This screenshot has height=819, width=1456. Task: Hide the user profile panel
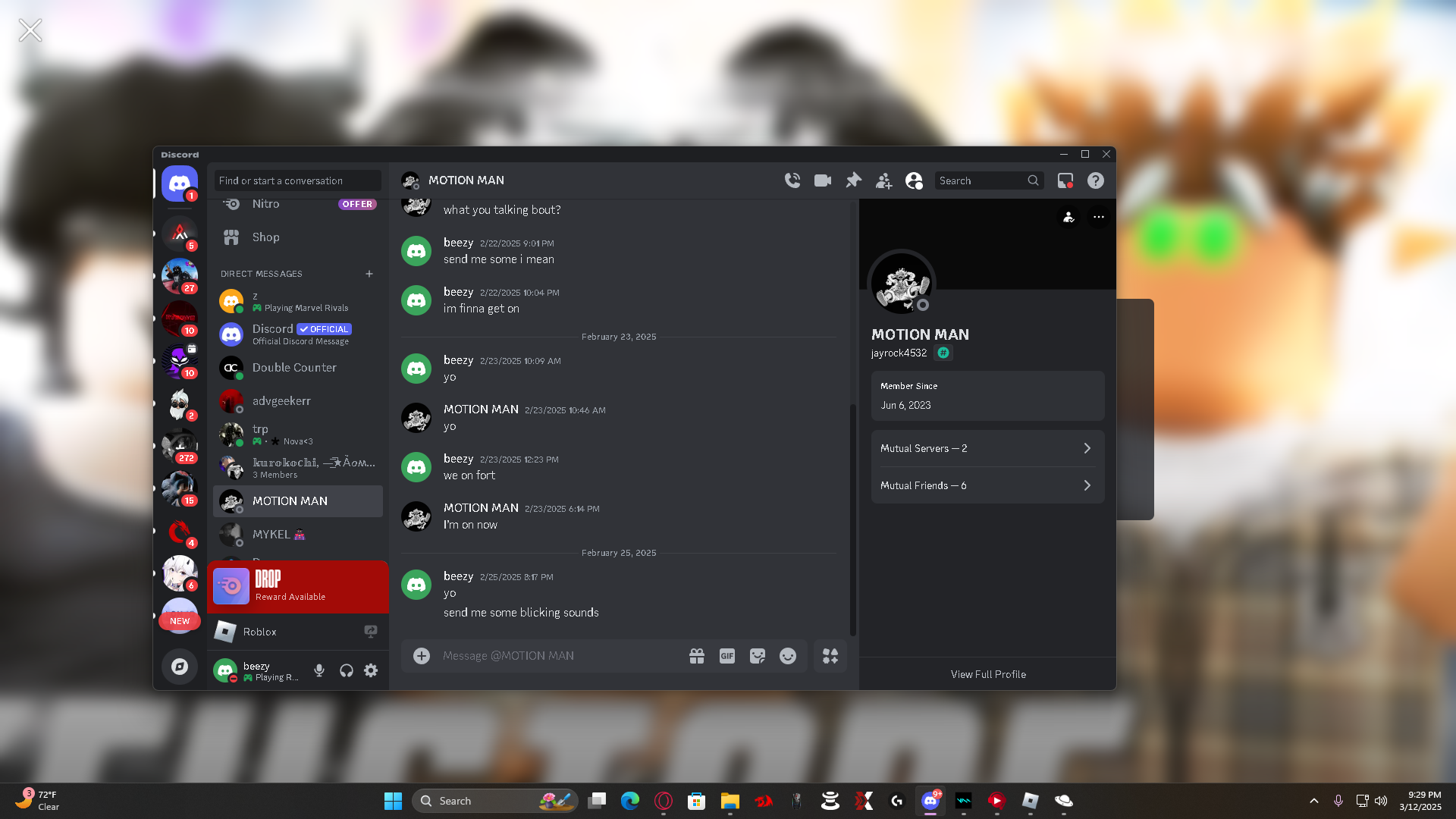click(x=914, y=180)
